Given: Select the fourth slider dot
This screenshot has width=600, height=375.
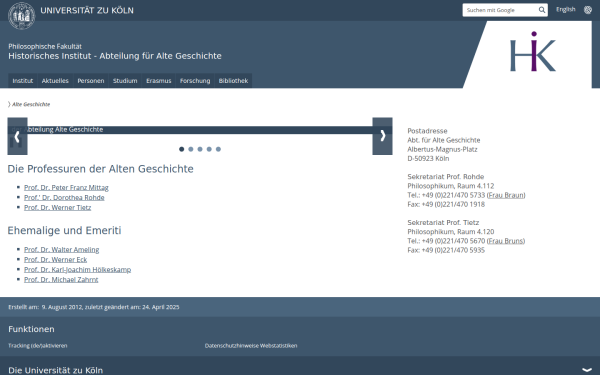Looking at the screenshot, I should tap(209, 149).
